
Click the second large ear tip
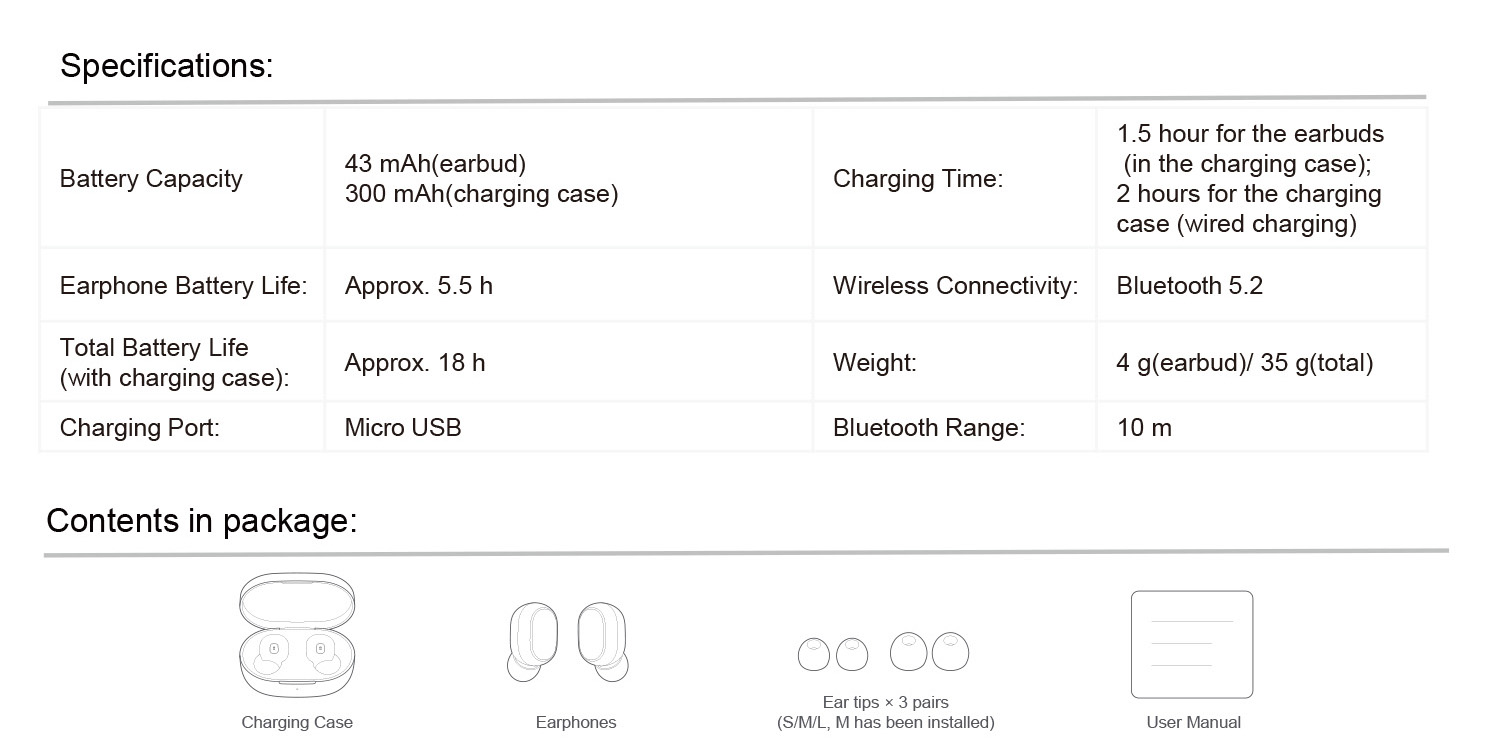[950, 651]
